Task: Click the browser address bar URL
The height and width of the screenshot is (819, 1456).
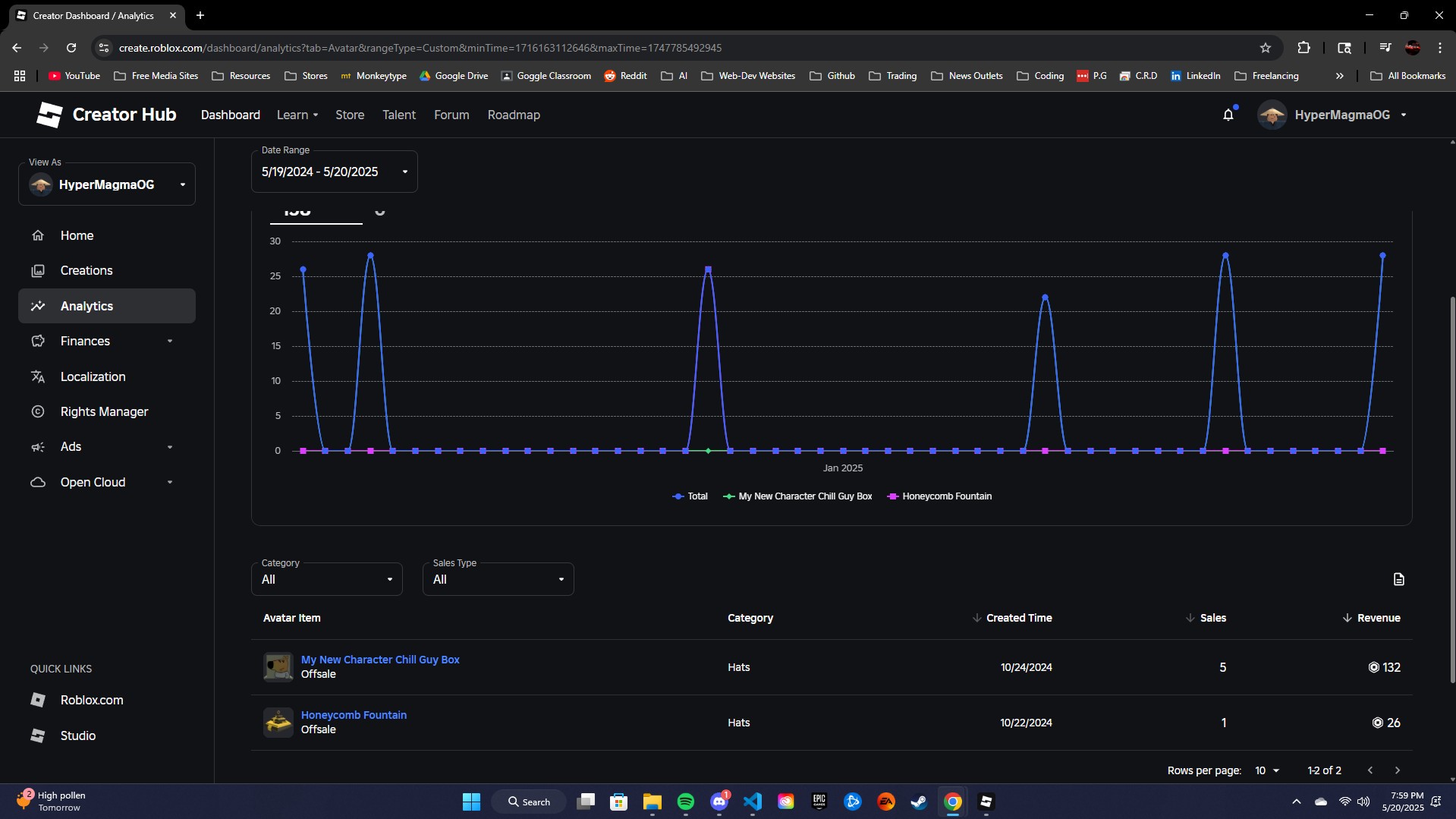Action: 420,48
